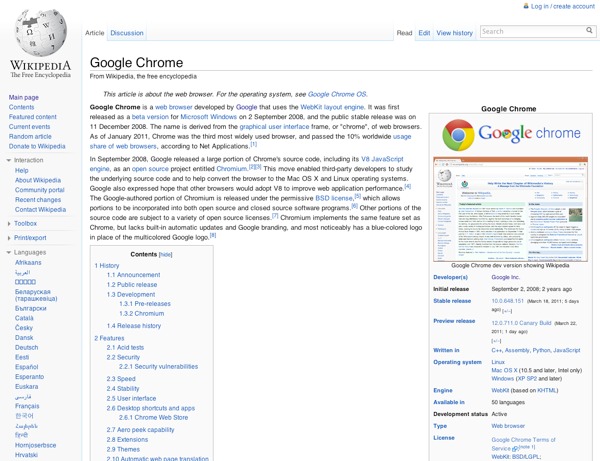The image size is (600, 461).
Task: Open 12.0.711.0 Canary Build link
Action: coord(521,323)
